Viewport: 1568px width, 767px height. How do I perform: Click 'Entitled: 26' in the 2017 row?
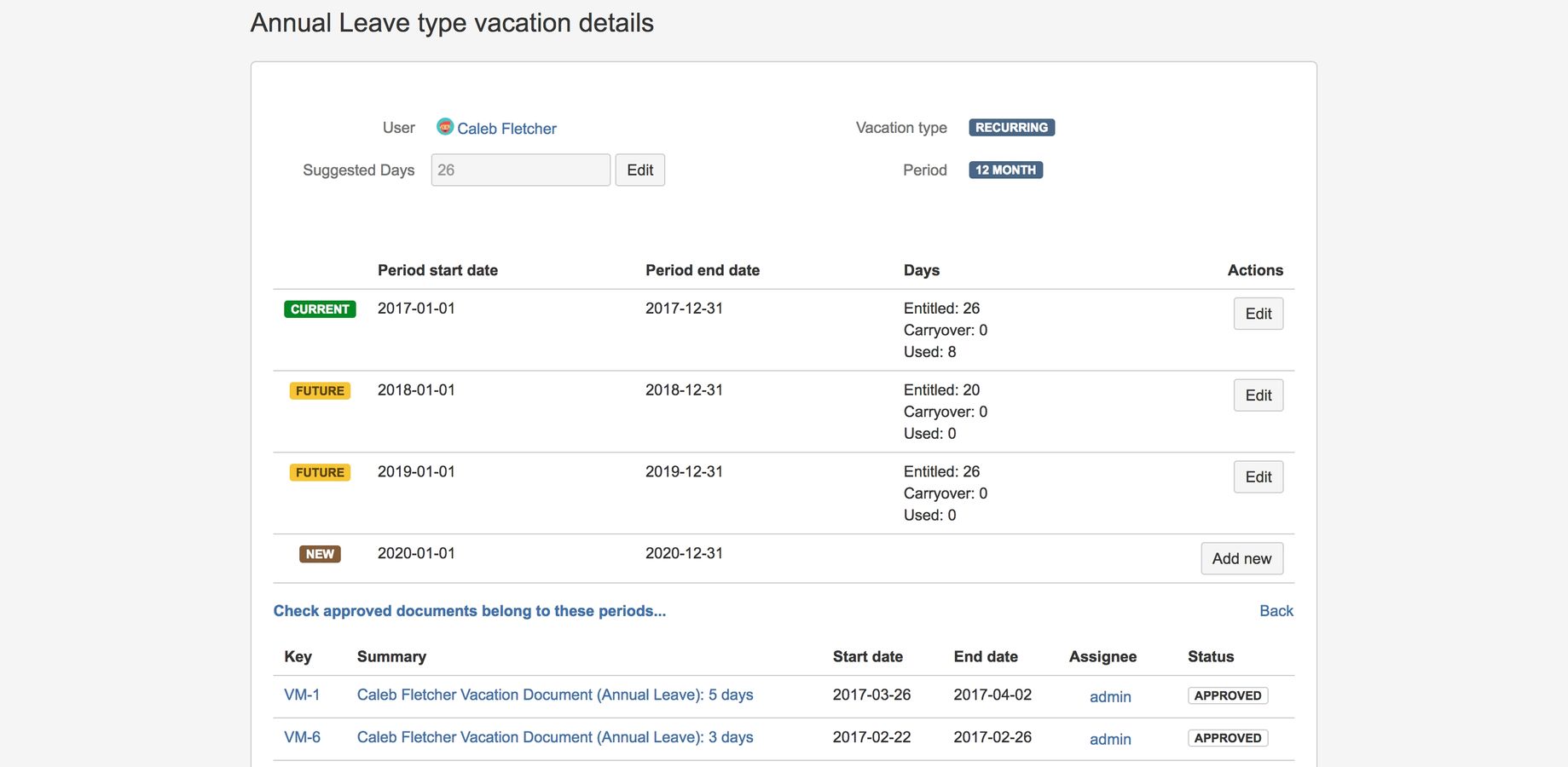point(941,309)
